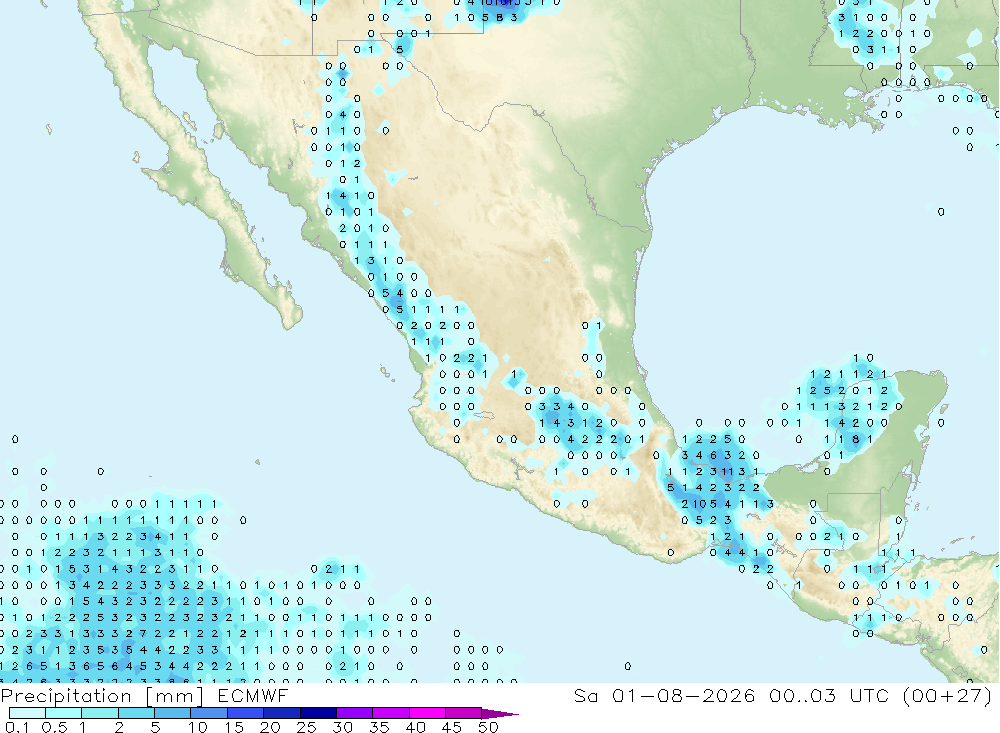This screenshot has width=1000, height=733.
Task: Choose the 10–15 mm legend swatch
Action: (x=209, y=713)
